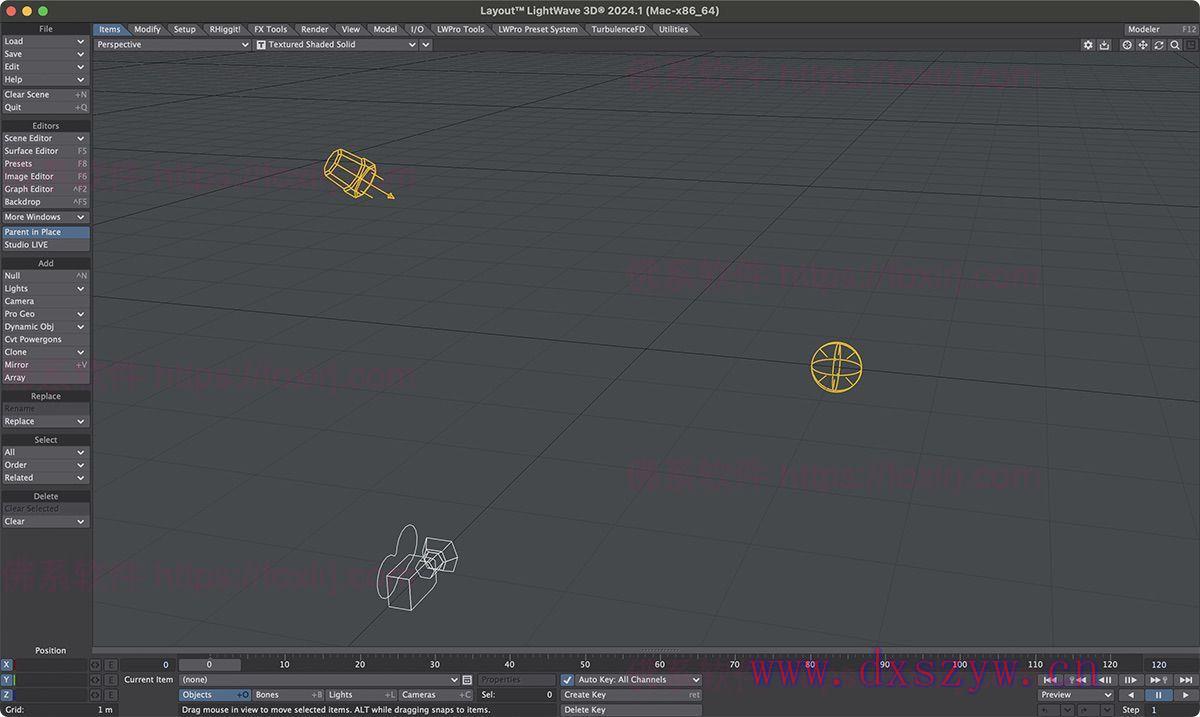
Task: Step back one frame
Action: pyautogui.click(x=1105, y=680)
